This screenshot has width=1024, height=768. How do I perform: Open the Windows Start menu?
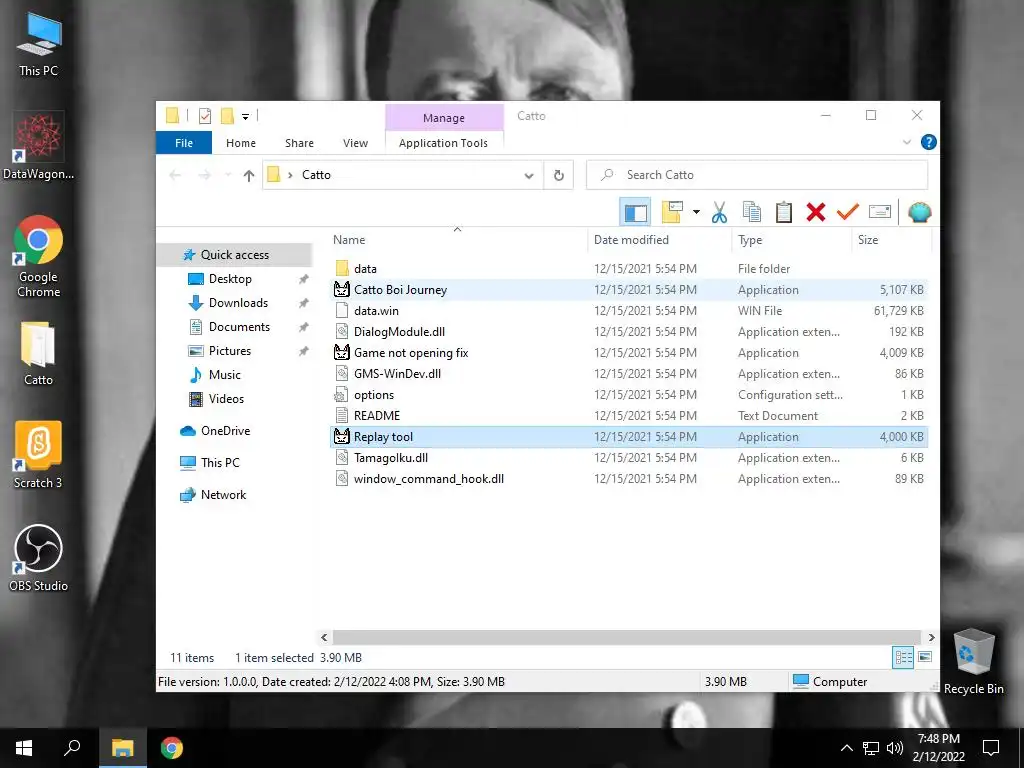[24, 748]
